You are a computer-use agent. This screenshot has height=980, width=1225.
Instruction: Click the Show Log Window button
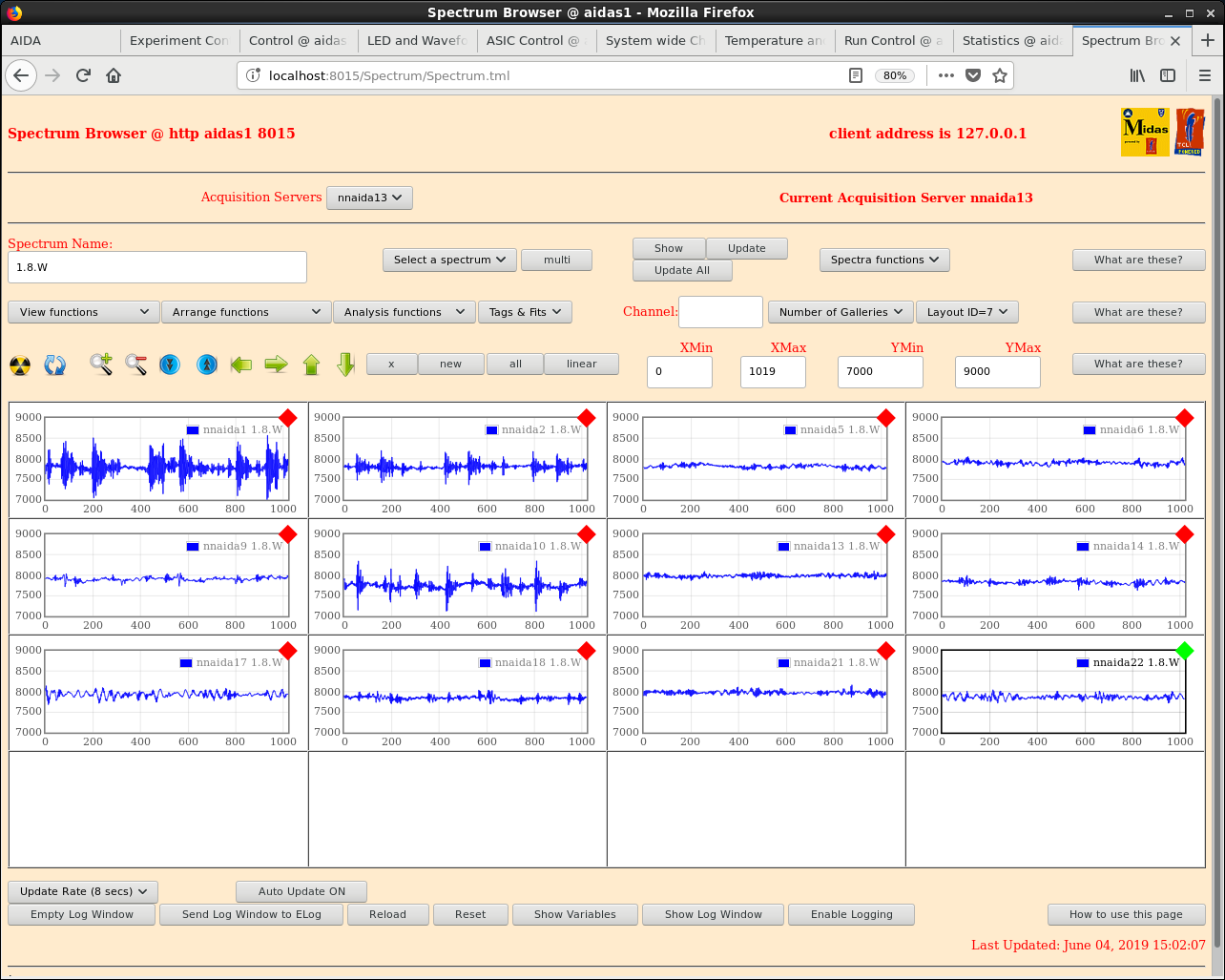[x=714, y=914]
